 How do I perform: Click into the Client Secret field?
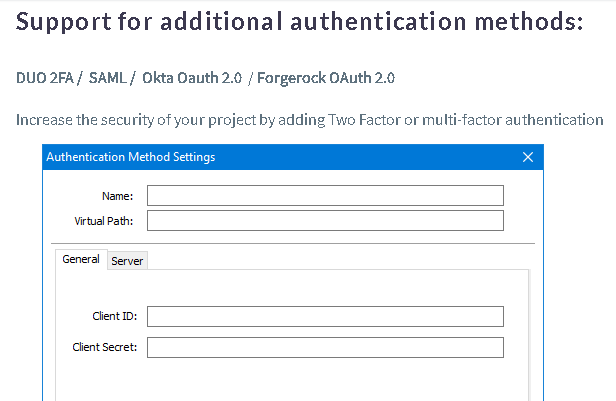(325, 347)
